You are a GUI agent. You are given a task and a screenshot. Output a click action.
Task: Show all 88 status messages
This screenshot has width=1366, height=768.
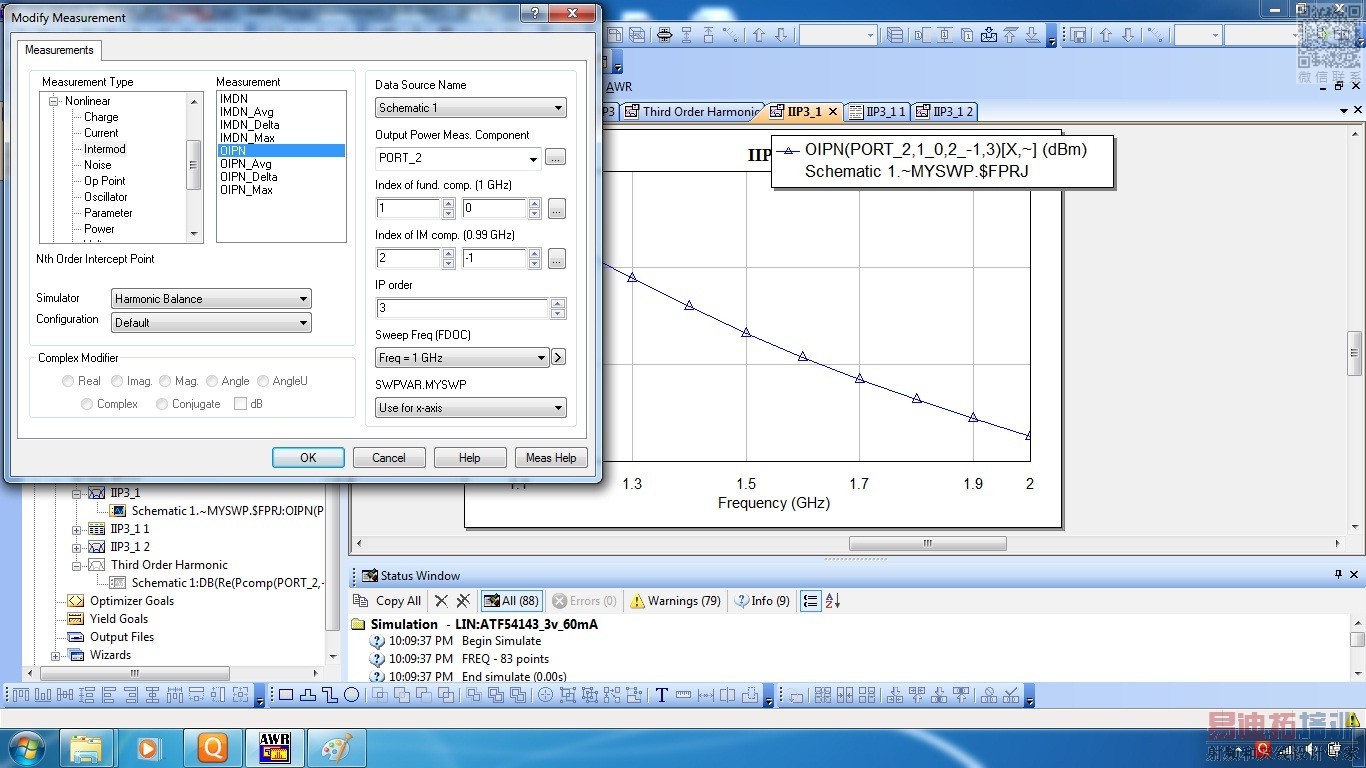click(511, 601)
